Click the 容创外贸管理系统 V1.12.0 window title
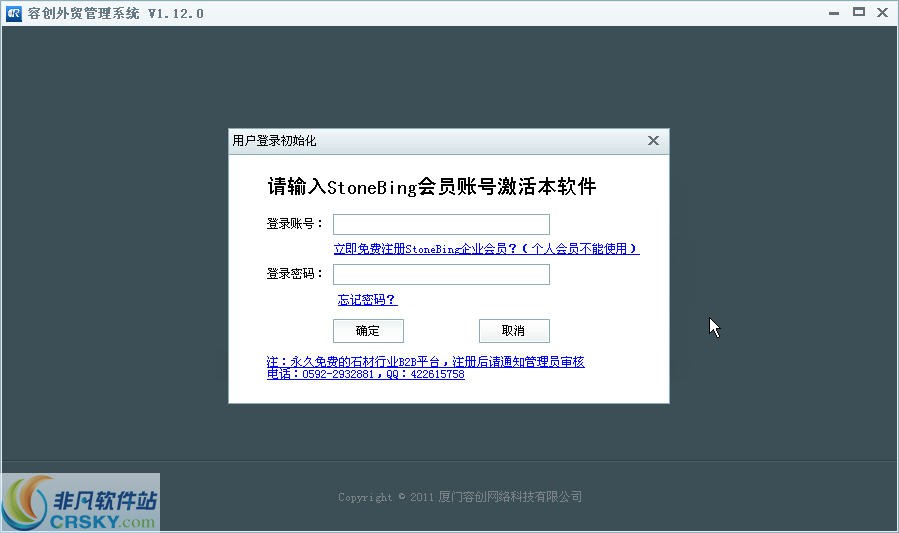This screenshot has height=533, width=899. pyautogui.click(x=115, y=13)
